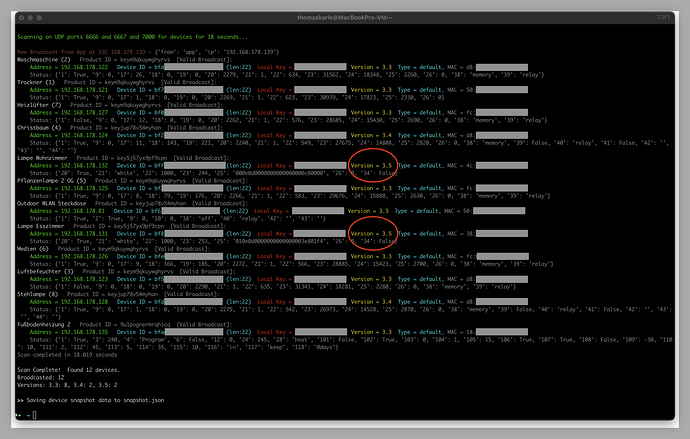Click the address 192.168.178.135
Screen dimensions: 690x439
(84, 332)
